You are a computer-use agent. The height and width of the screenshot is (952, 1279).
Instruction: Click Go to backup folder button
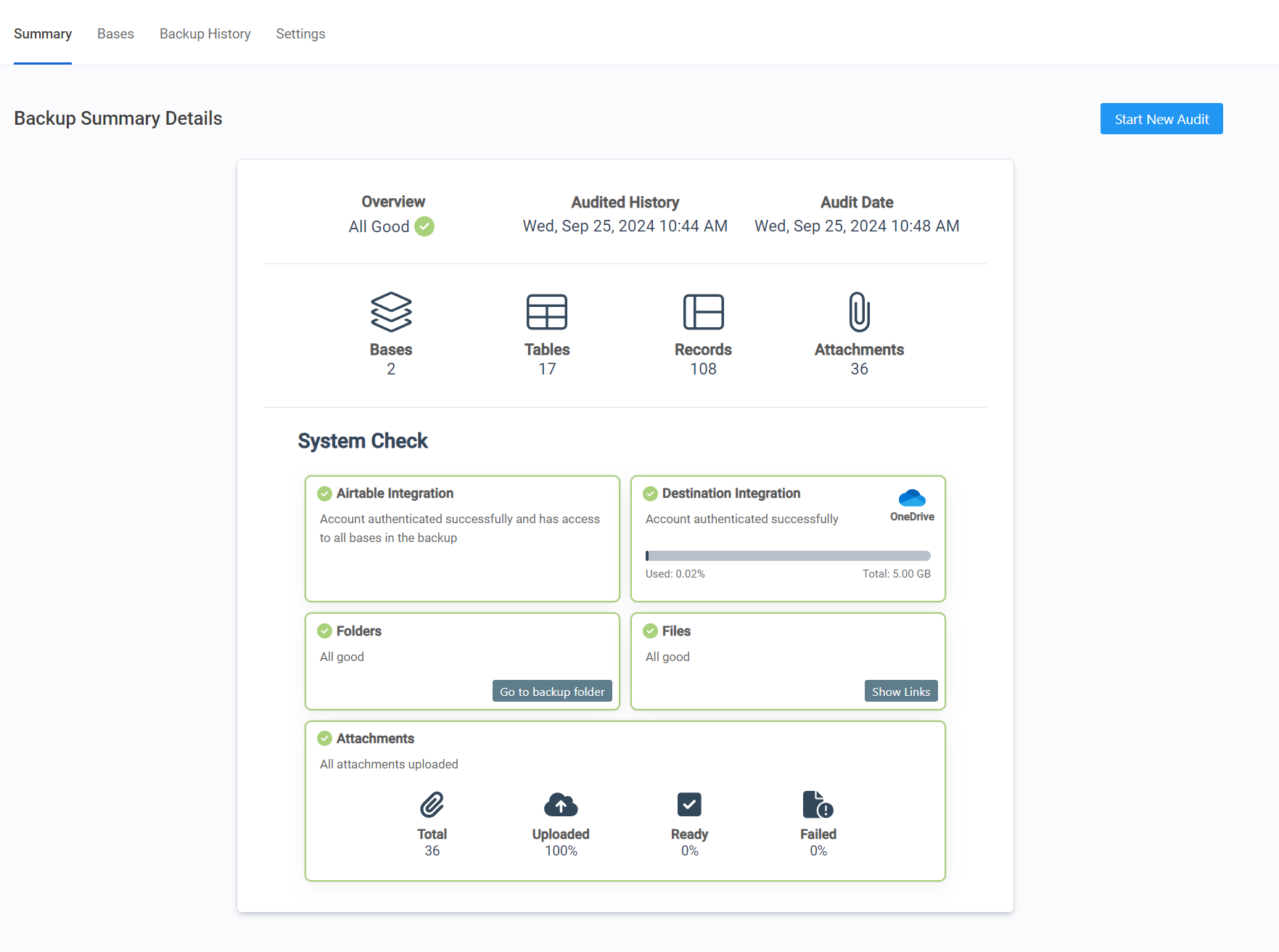click(552, 692)
